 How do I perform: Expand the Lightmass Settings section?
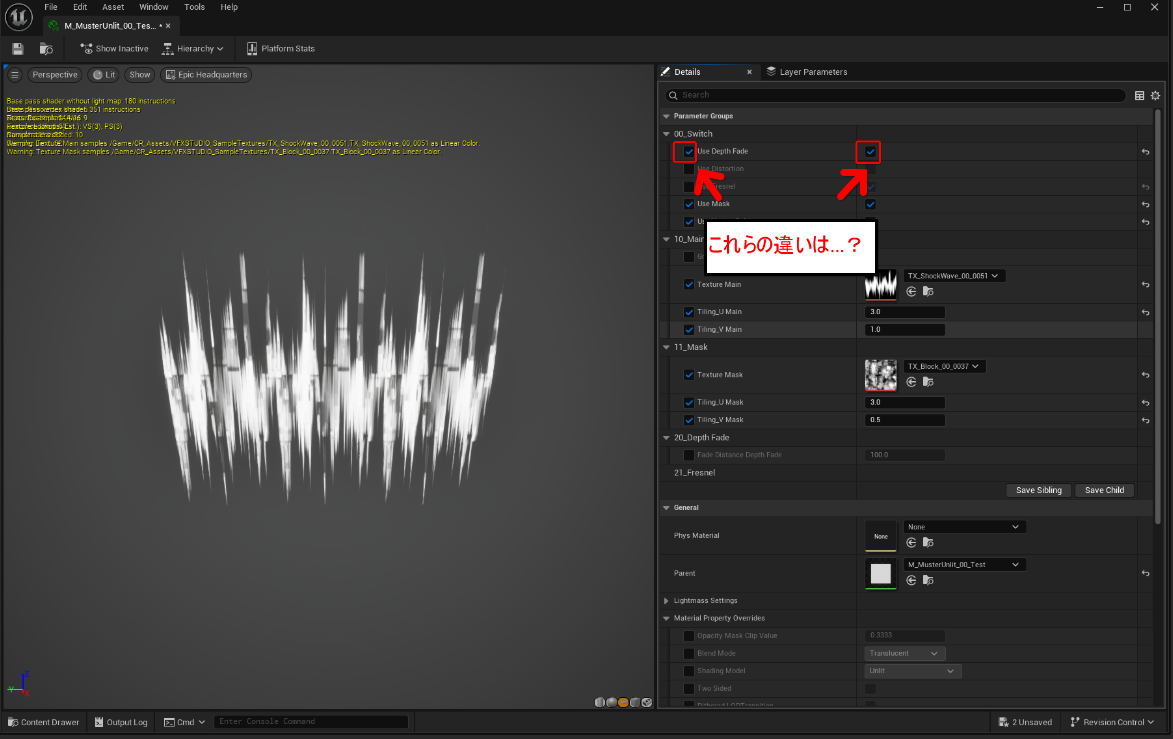point(667,601)
